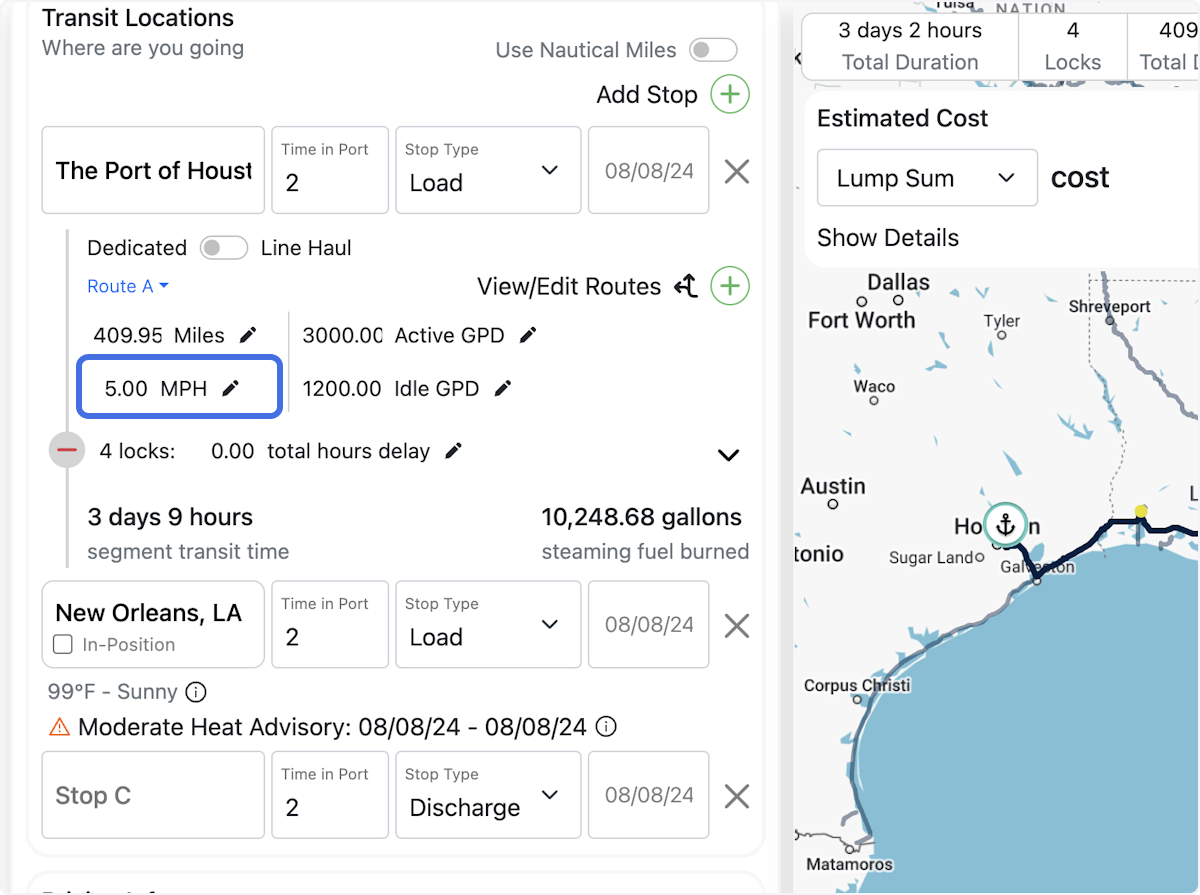Edit the total hours delay for locks
This screenshot has width=1200, height=895.
pyautogui.click(x=451, y=450)
